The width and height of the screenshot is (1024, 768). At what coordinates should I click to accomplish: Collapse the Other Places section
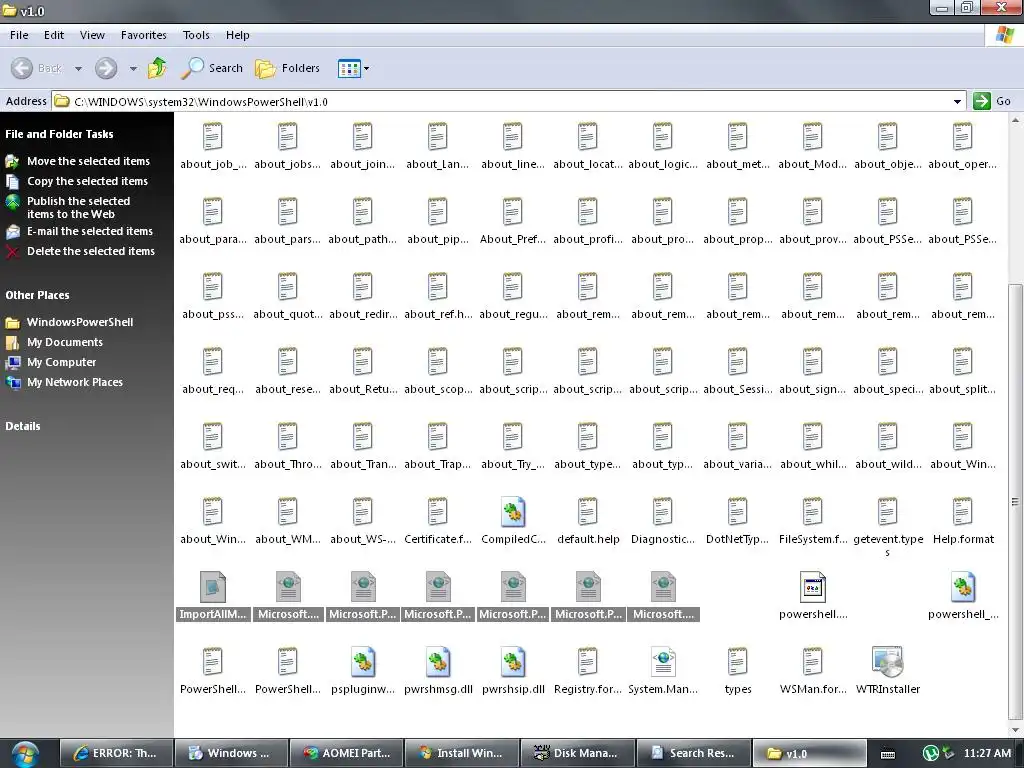[37, 295]
